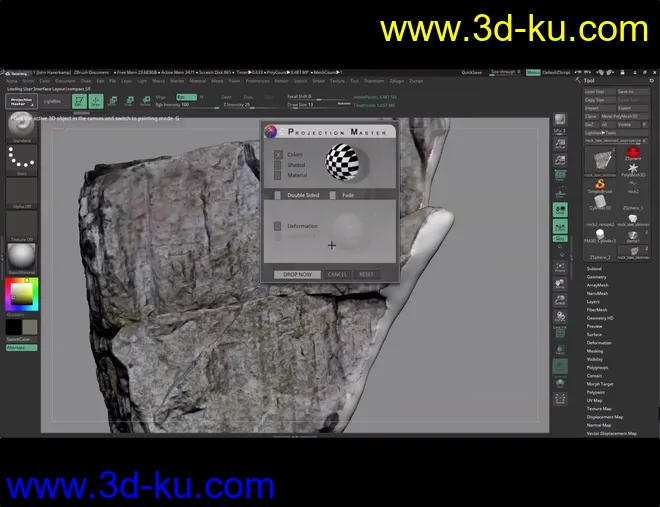Click the Load Tool button
Screen dimensions: 660x507
599,92
